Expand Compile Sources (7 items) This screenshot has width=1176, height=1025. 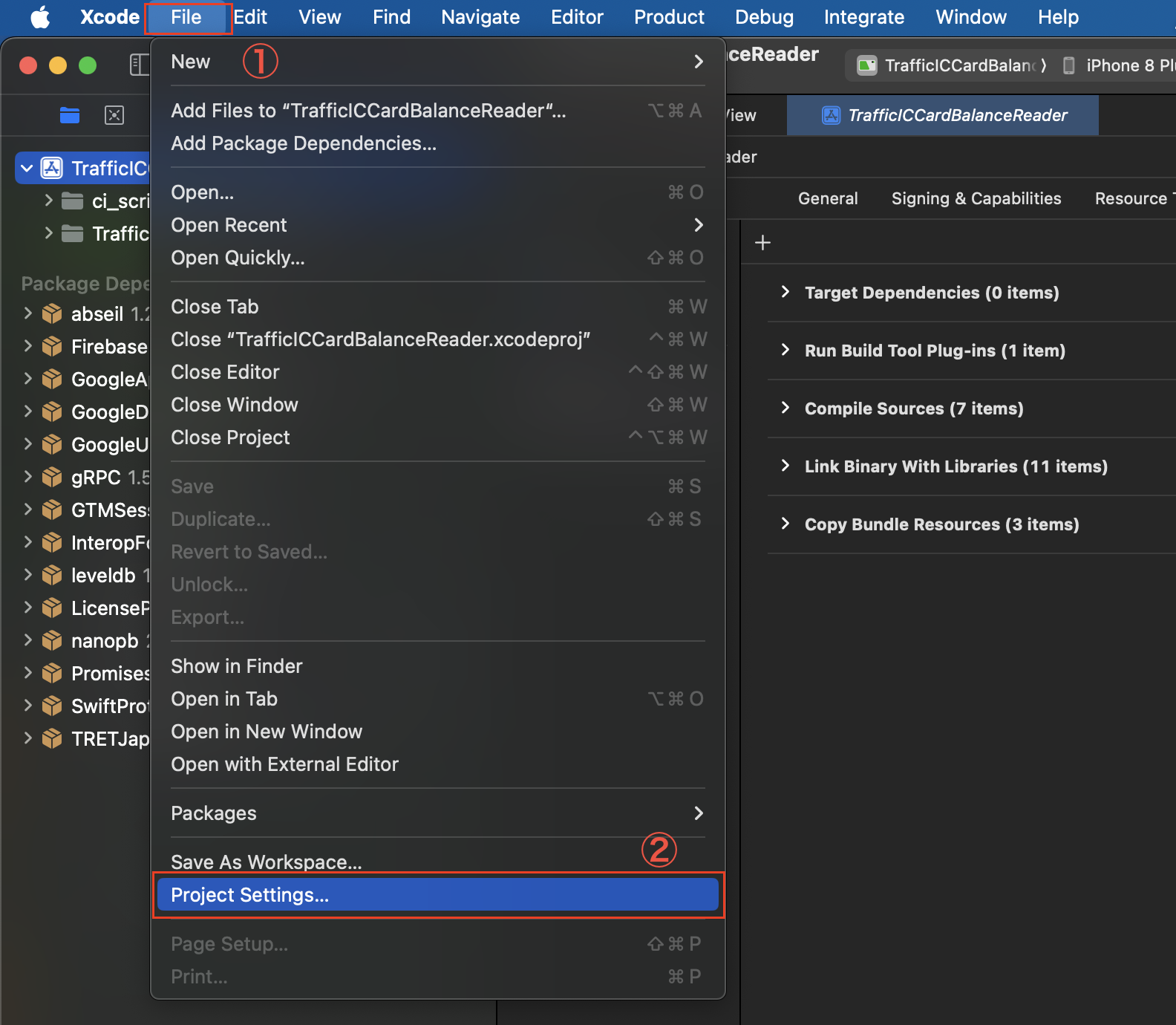pyautogui.click(x=785, y=408)
